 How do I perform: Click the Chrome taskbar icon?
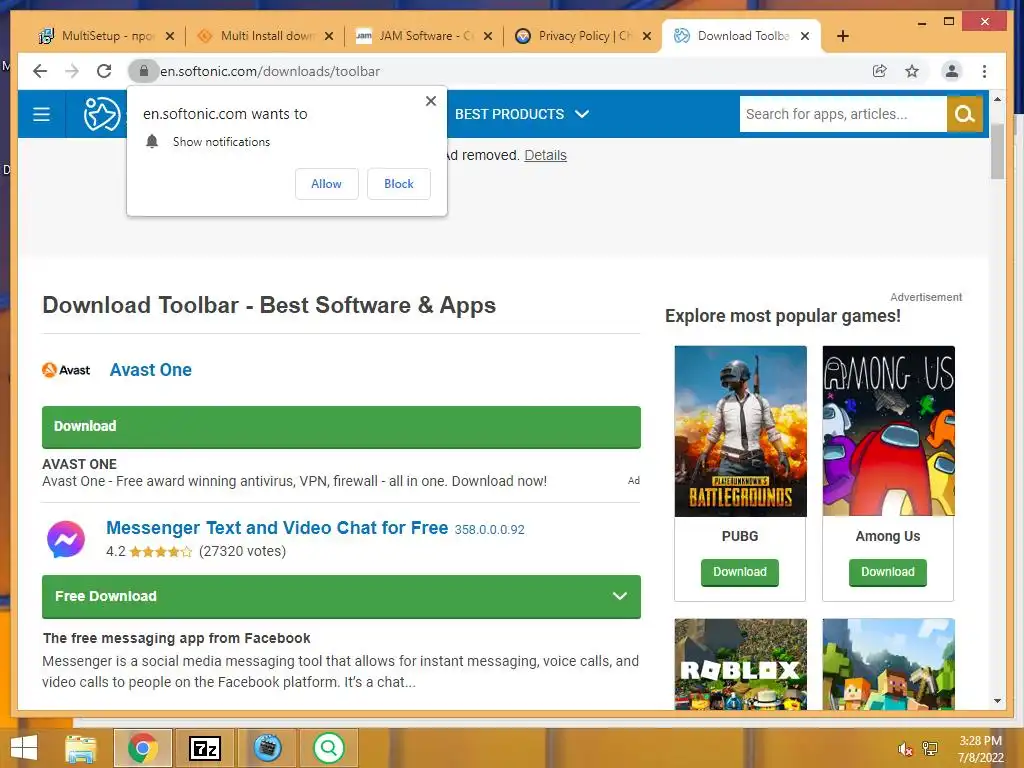coord(143,748)
